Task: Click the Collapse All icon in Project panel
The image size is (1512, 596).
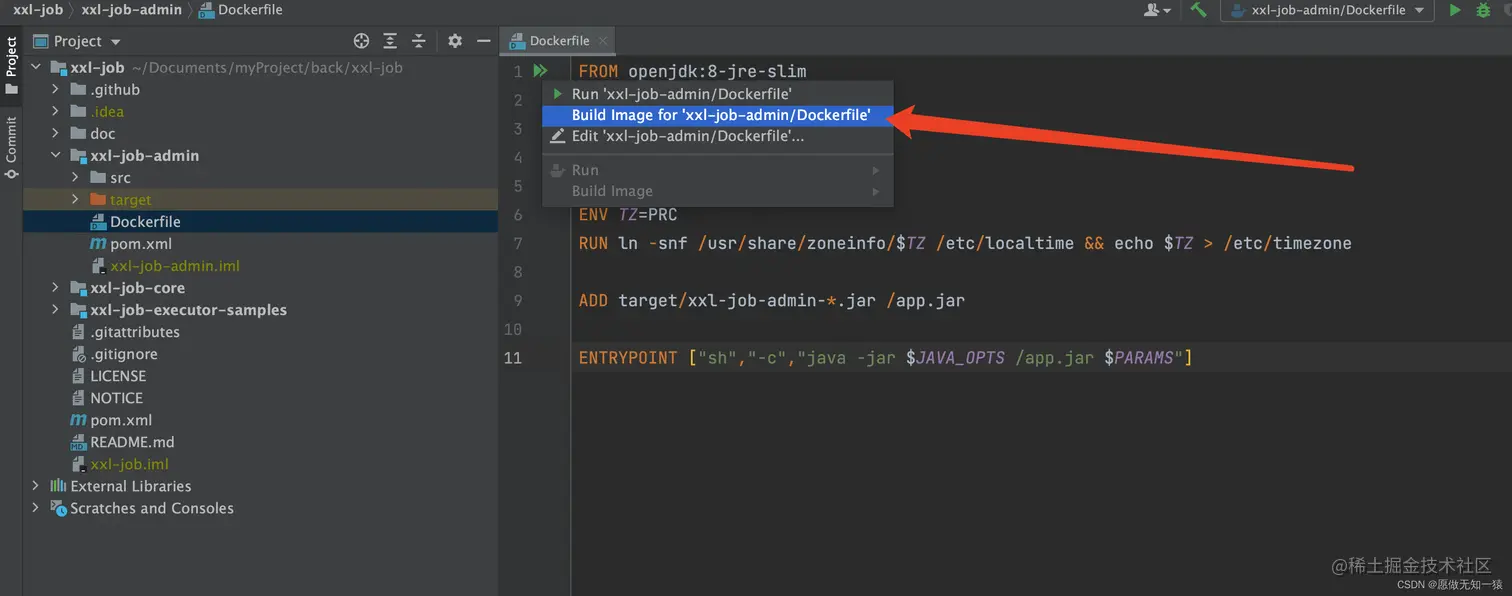Action: click(x=419, y=41)
